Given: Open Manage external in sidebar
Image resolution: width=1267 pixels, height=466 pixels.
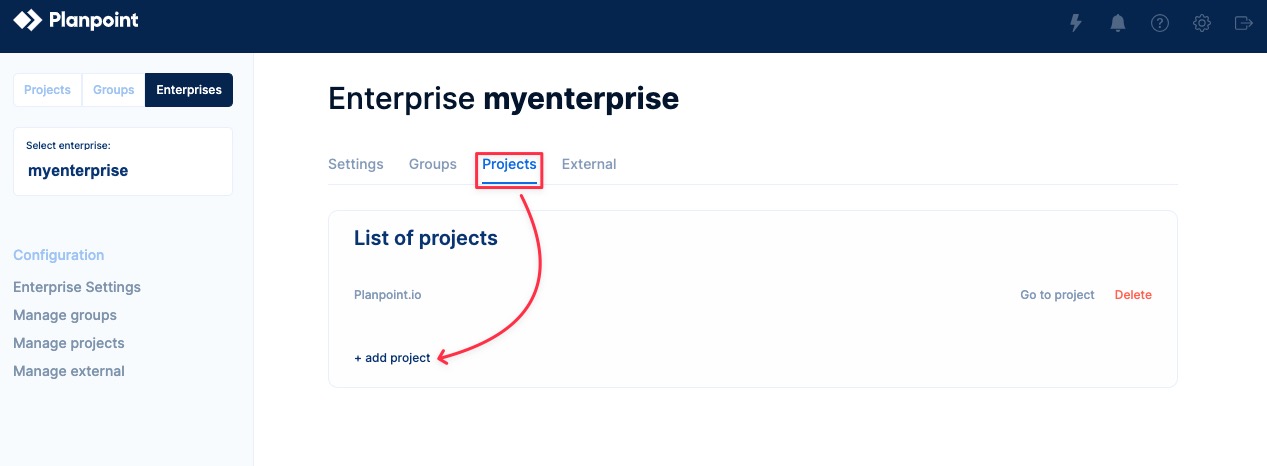Looking at the screenshot, I should [x=69, y=371].
